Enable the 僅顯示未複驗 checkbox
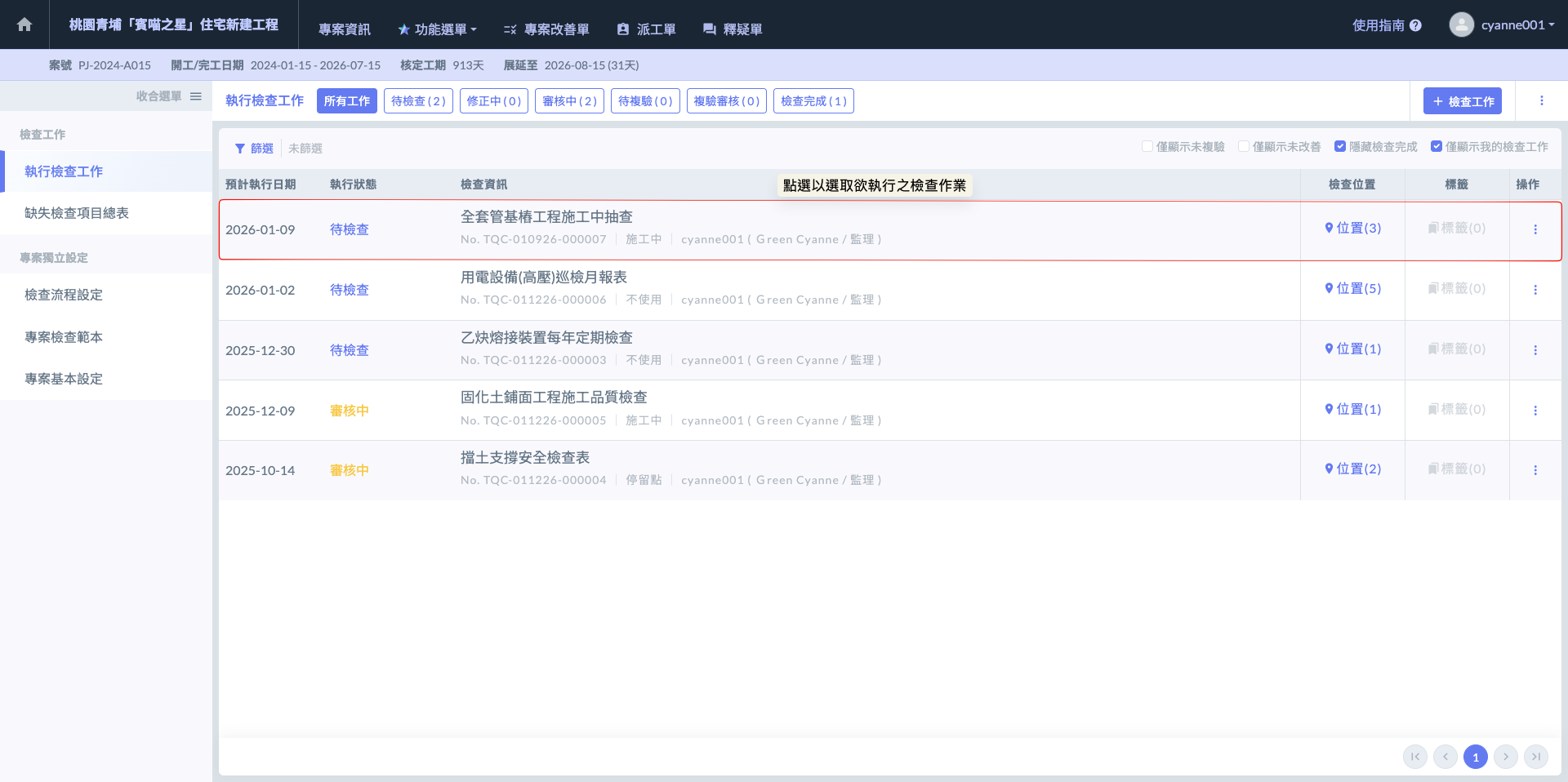 [x=1147, y=147]
